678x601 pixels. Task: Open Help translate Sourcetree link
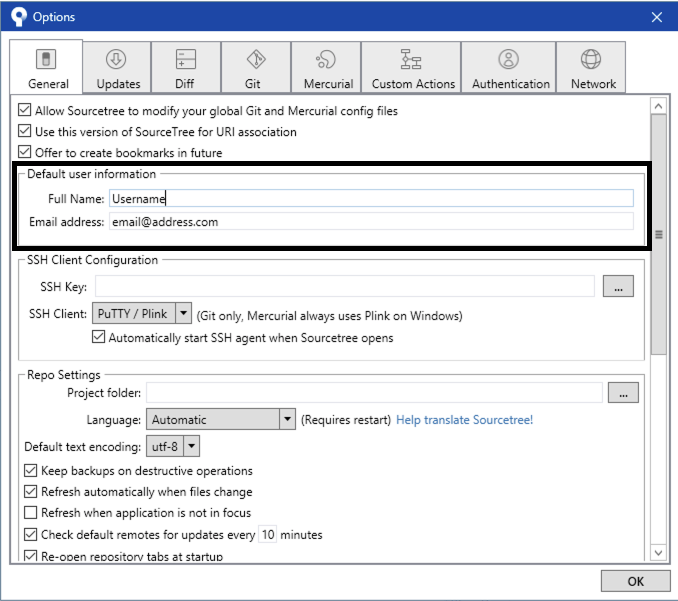coord(464,420)
